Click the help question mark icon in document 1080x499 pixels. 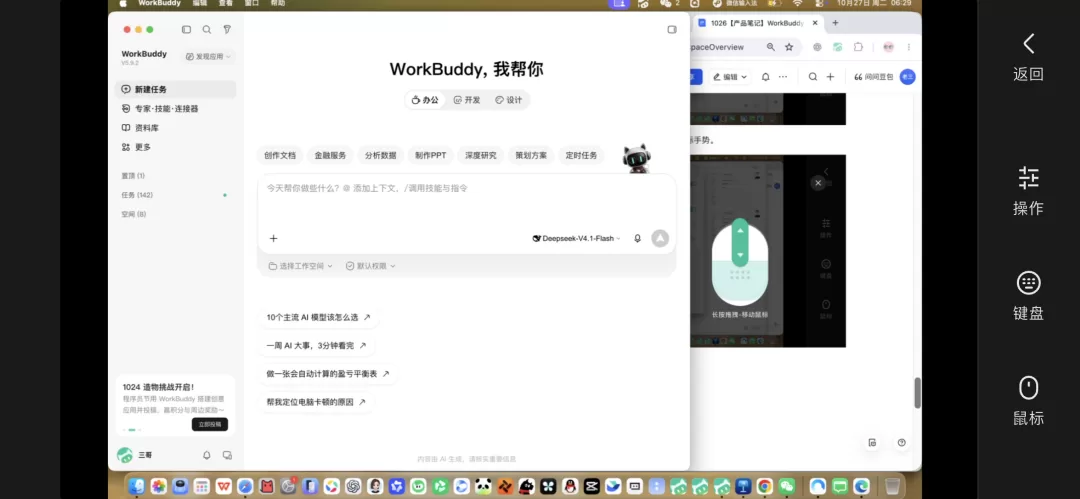click(902, 442)
